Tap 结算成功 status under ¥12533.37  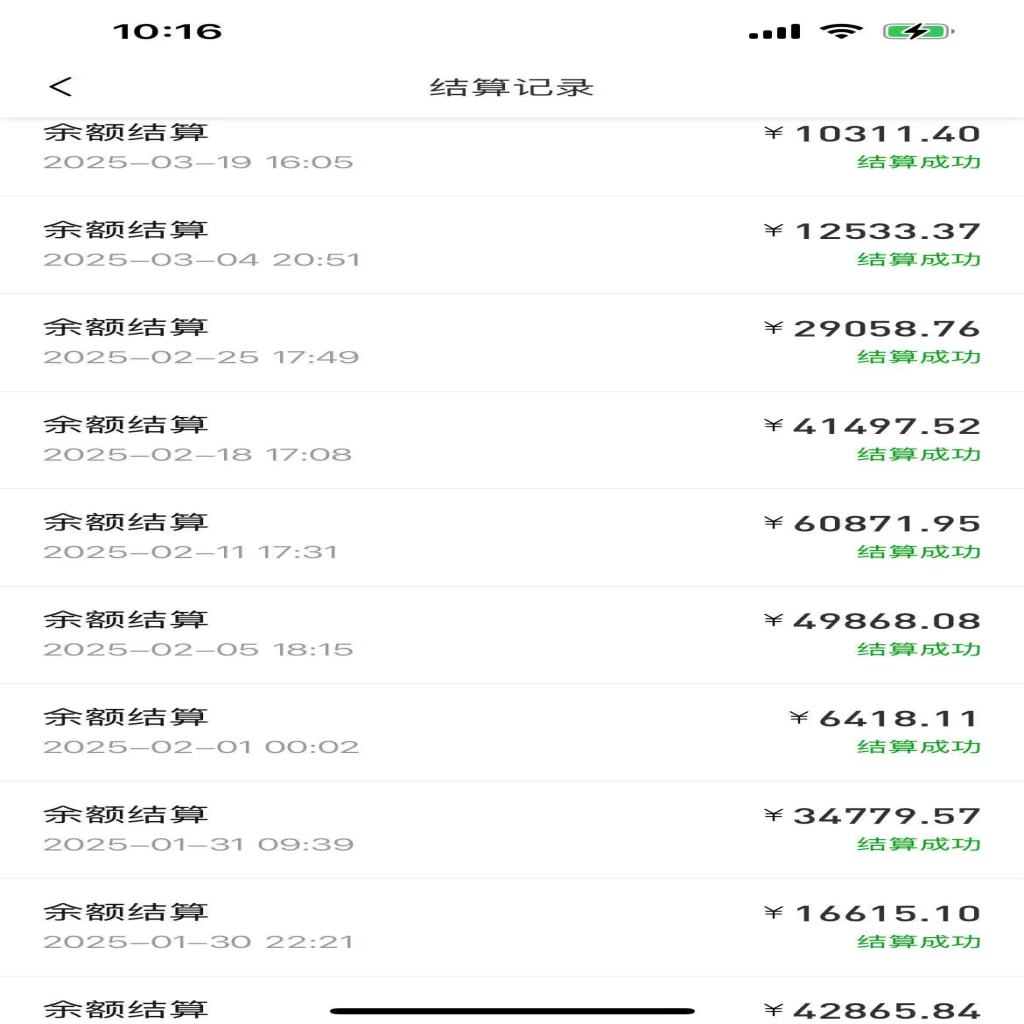(918, 260)
